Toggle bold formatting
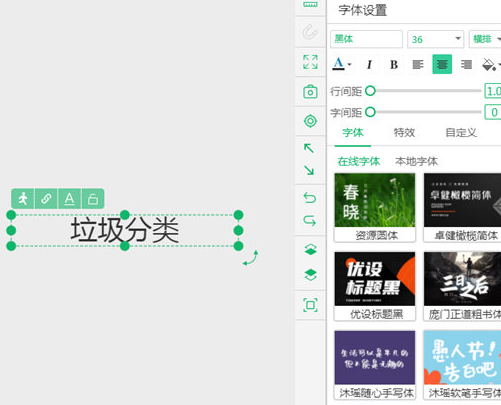Screen dimensions: 501x405 point(394,64)
